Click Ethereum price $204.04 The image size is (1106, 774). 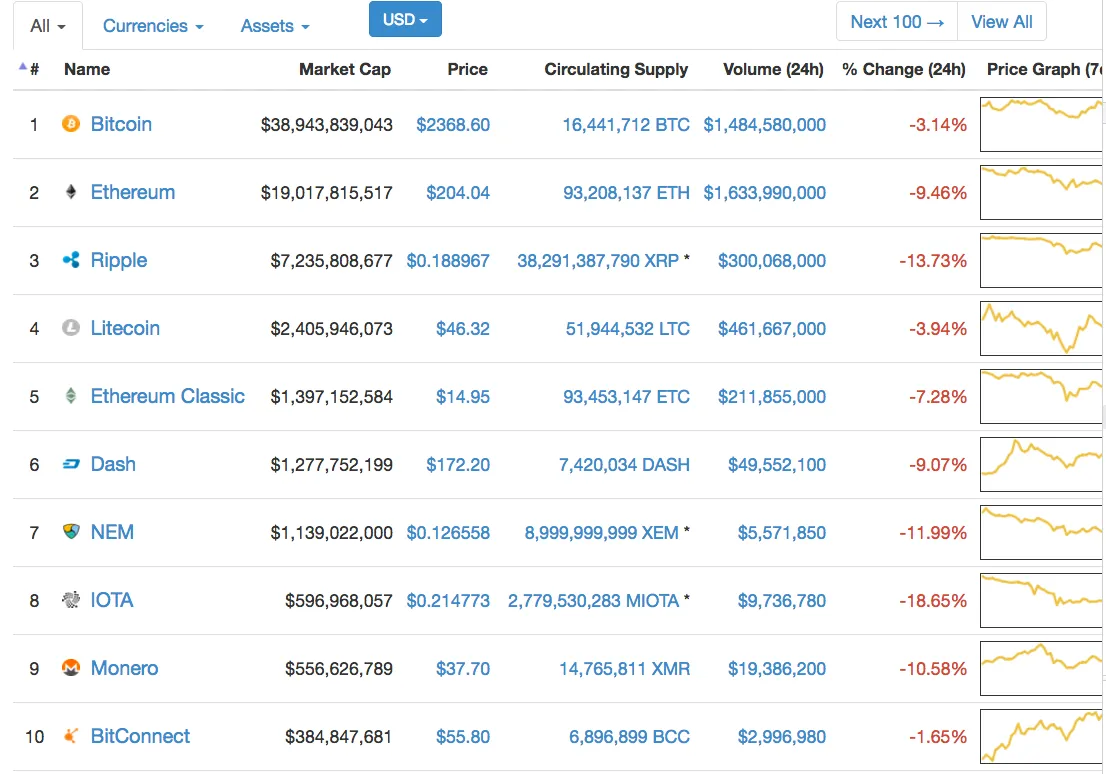(x=458, y=193)
